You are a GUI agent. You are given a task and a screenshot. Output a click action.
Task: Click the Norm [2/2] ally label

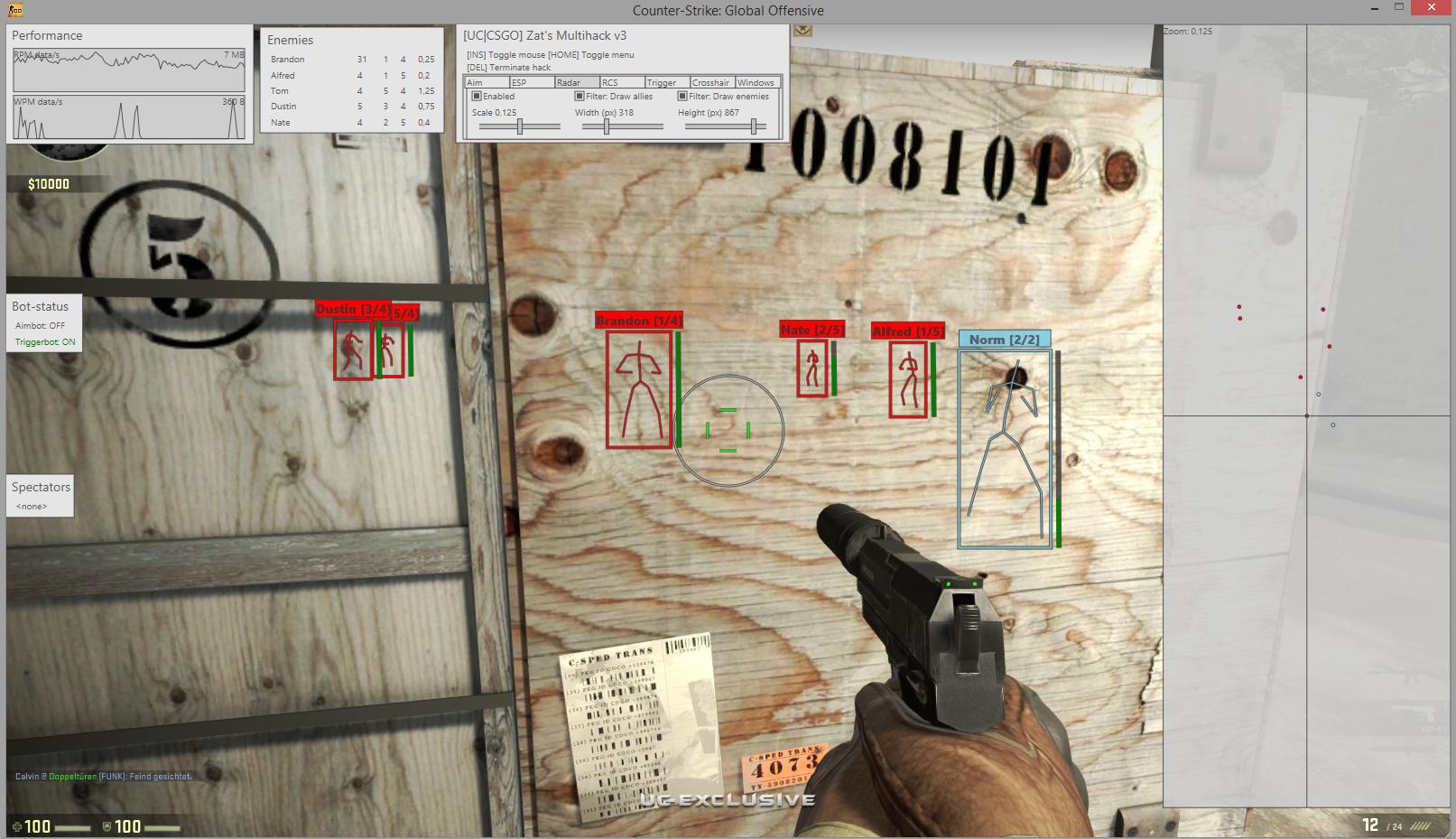pos(1005,340)
